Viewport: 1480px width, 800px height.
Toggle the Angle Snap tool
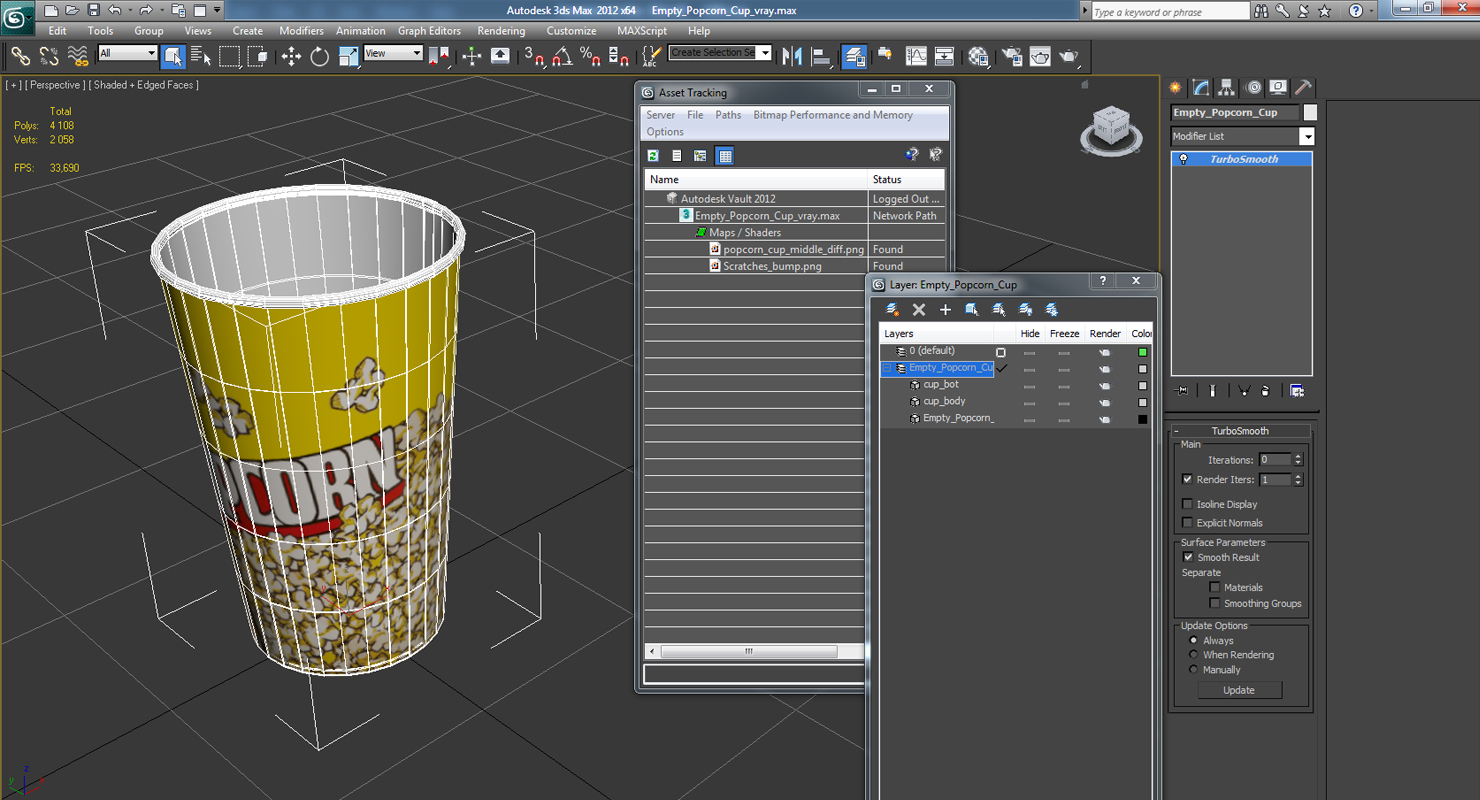click(562, 56)
